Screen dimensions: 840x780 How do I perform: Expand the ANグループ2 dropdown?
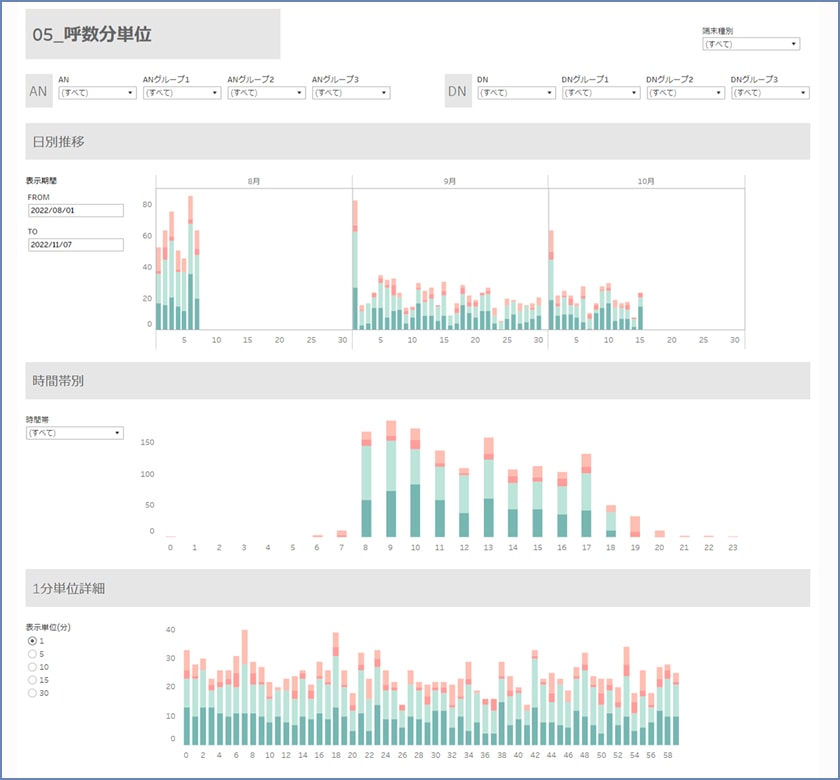click(x=266, y=93)
